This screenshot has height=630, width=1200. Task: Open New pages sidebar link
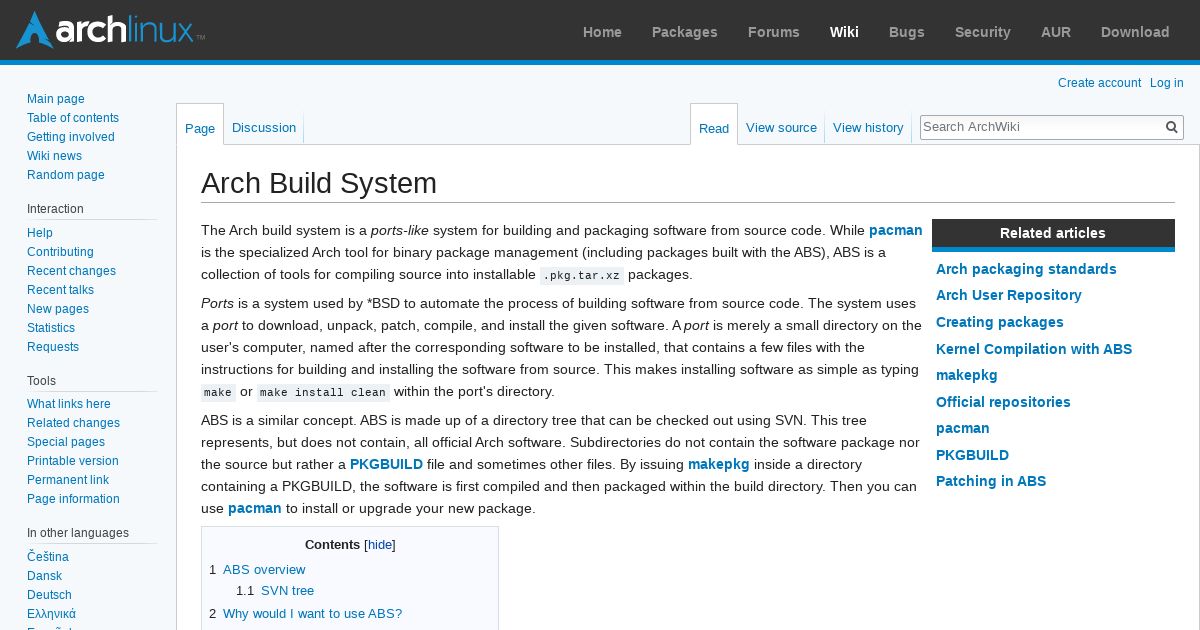58,309
